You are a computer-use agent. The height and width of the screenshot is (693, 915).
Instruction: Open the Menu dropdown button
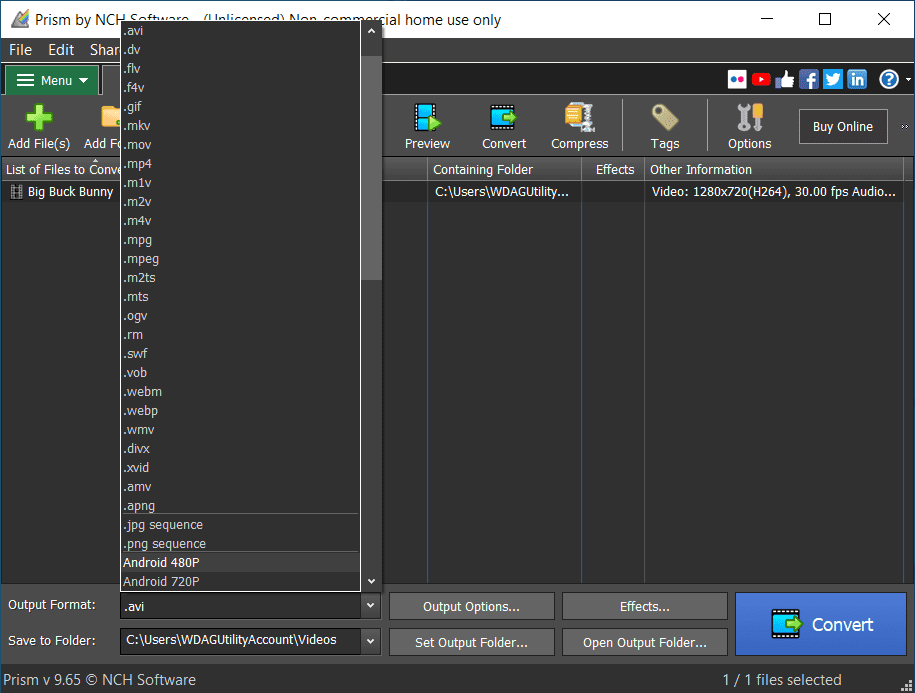[x=52, y=80]
